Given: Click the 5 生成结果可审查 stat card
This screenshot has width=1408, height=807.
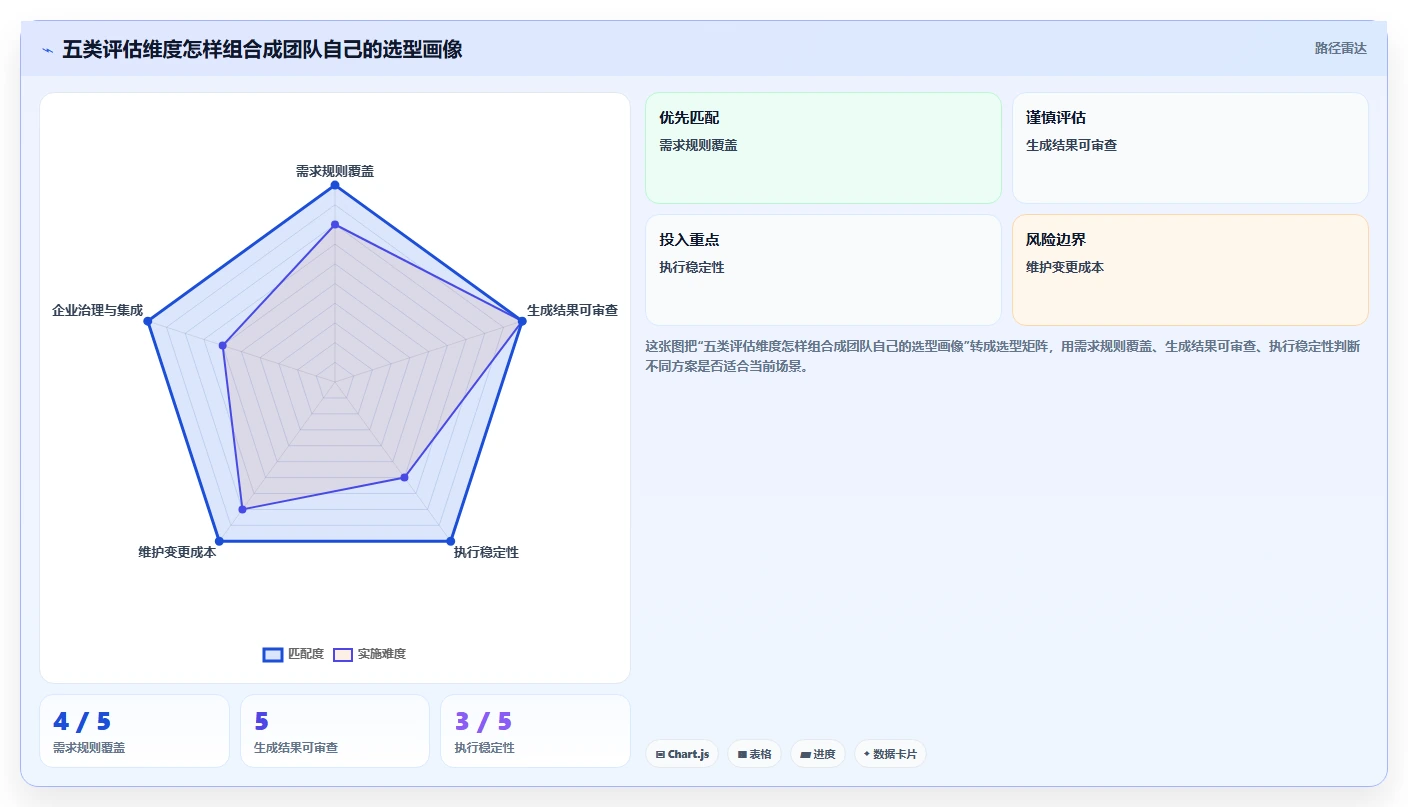Looking at the screenshot, I should point(335,731).
